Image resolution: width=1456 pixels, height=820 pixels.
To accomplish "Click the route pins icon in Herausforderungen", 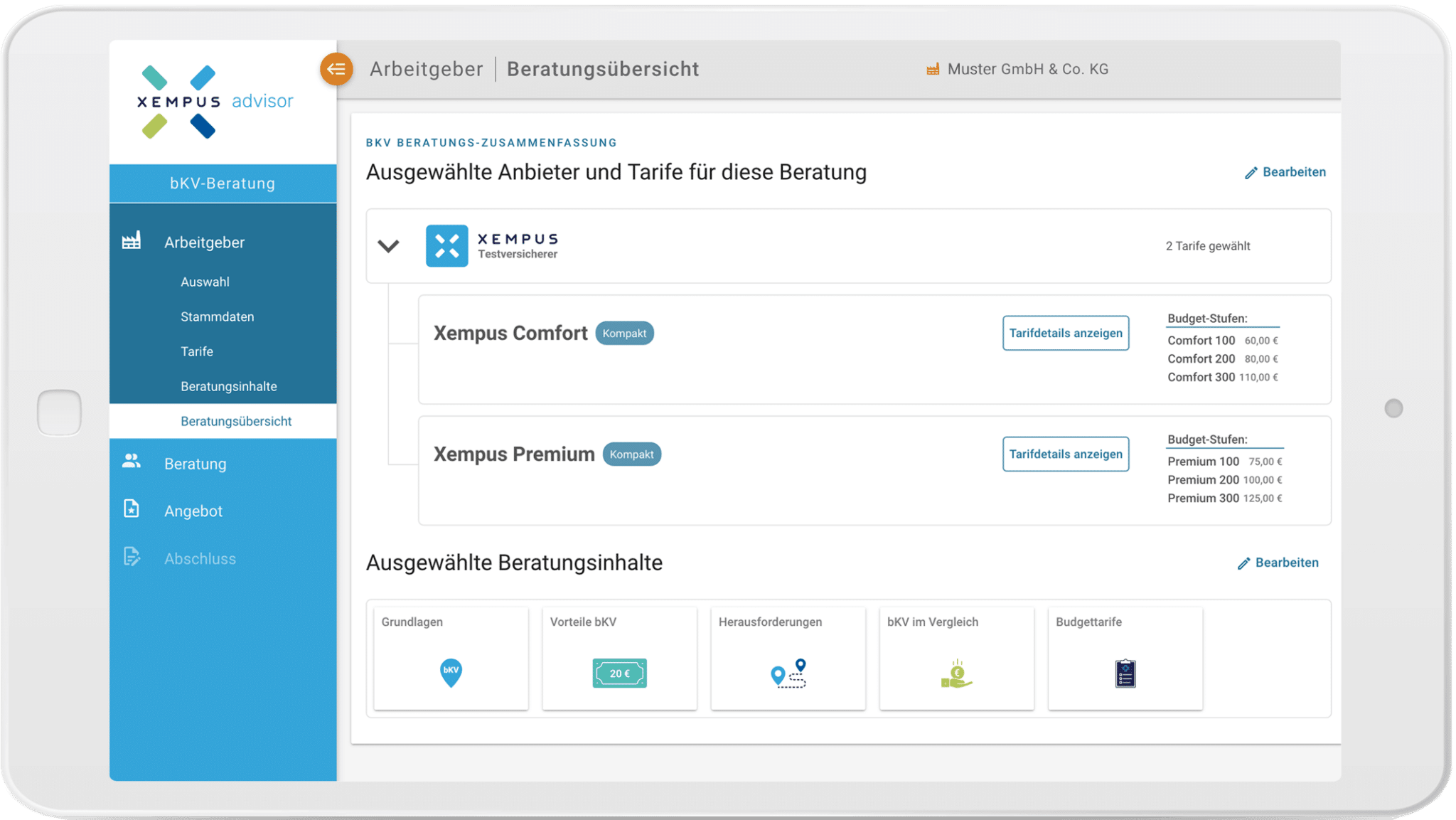I will (788, 673).
